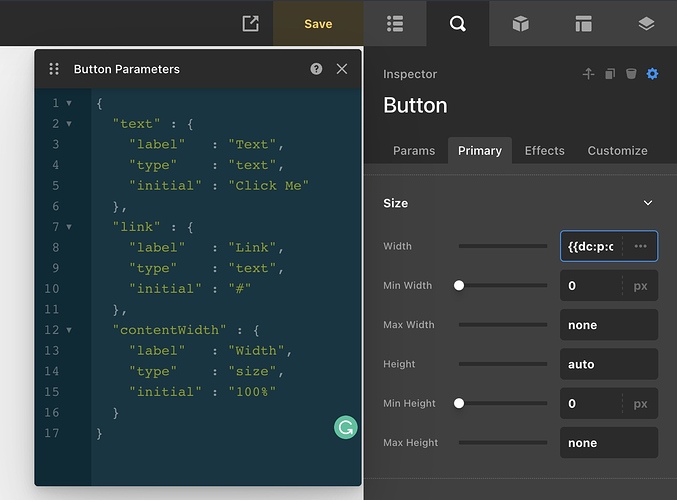
Task: Click the Min Width slider handle
Action: click(459, 285)
